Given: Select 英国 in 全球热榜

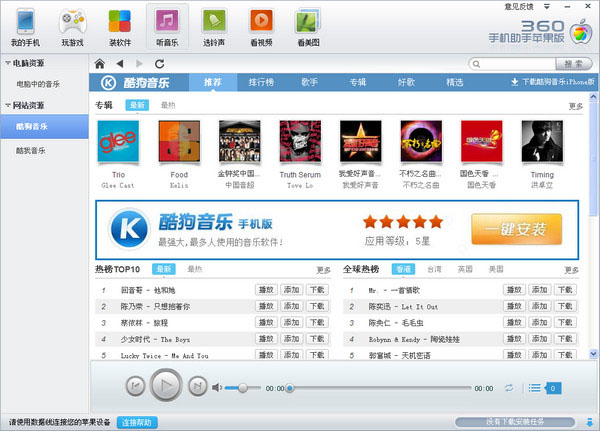Looking at the screenshot, I should point(465,269).
